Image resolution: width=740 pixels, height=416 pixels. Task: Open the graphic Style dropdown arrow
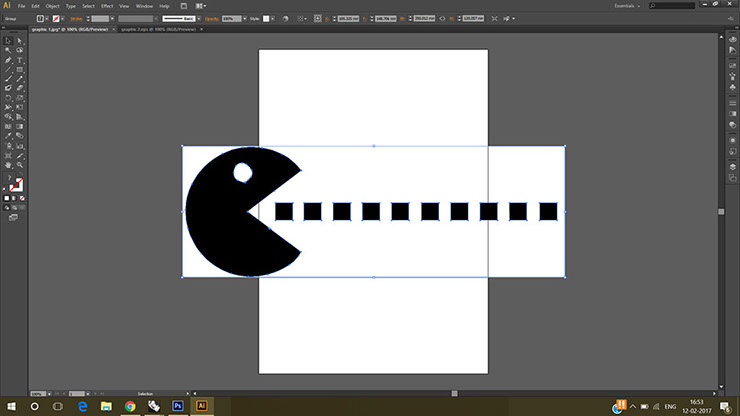(273, 19)
